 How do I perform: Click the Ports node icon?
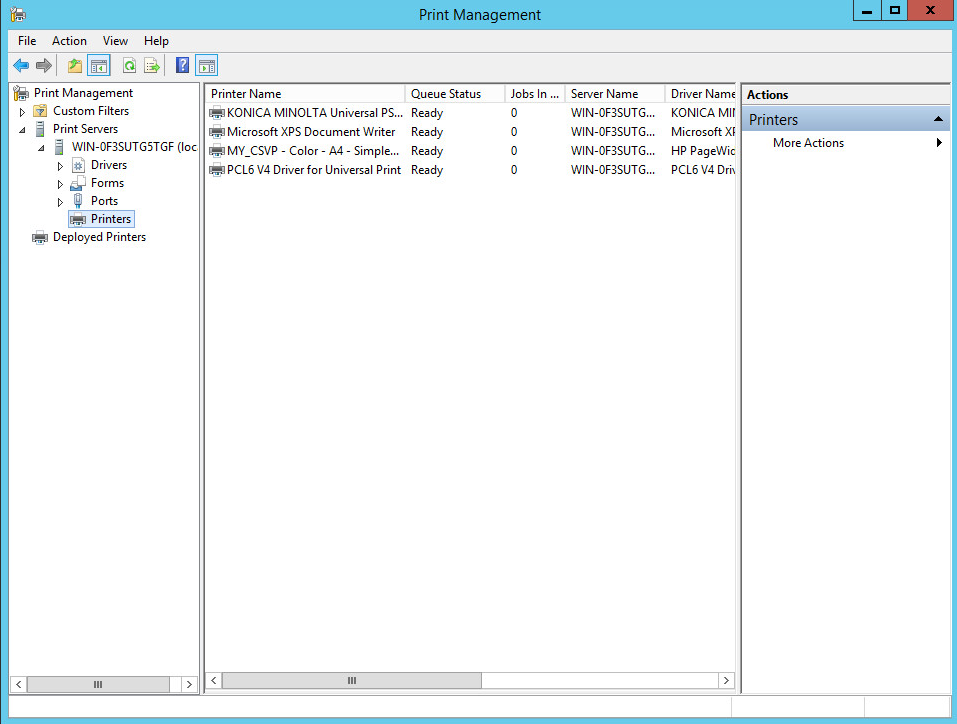(78, 201)
